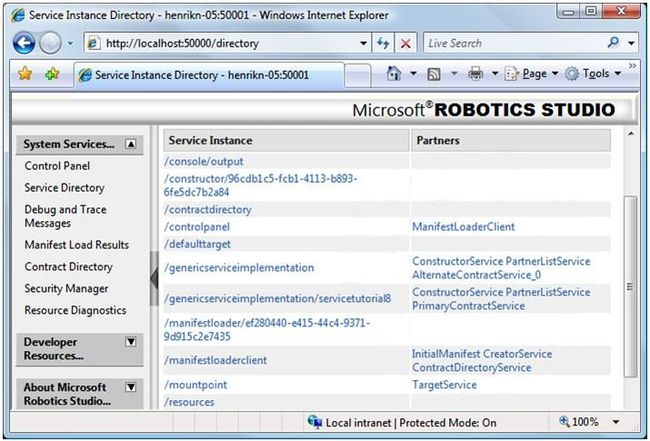Image resolution: width=650 pixels, height=441 pixels.
Task: Open Security Manager in sidebar
Action: pyautogui.click(x=66, y=288)
